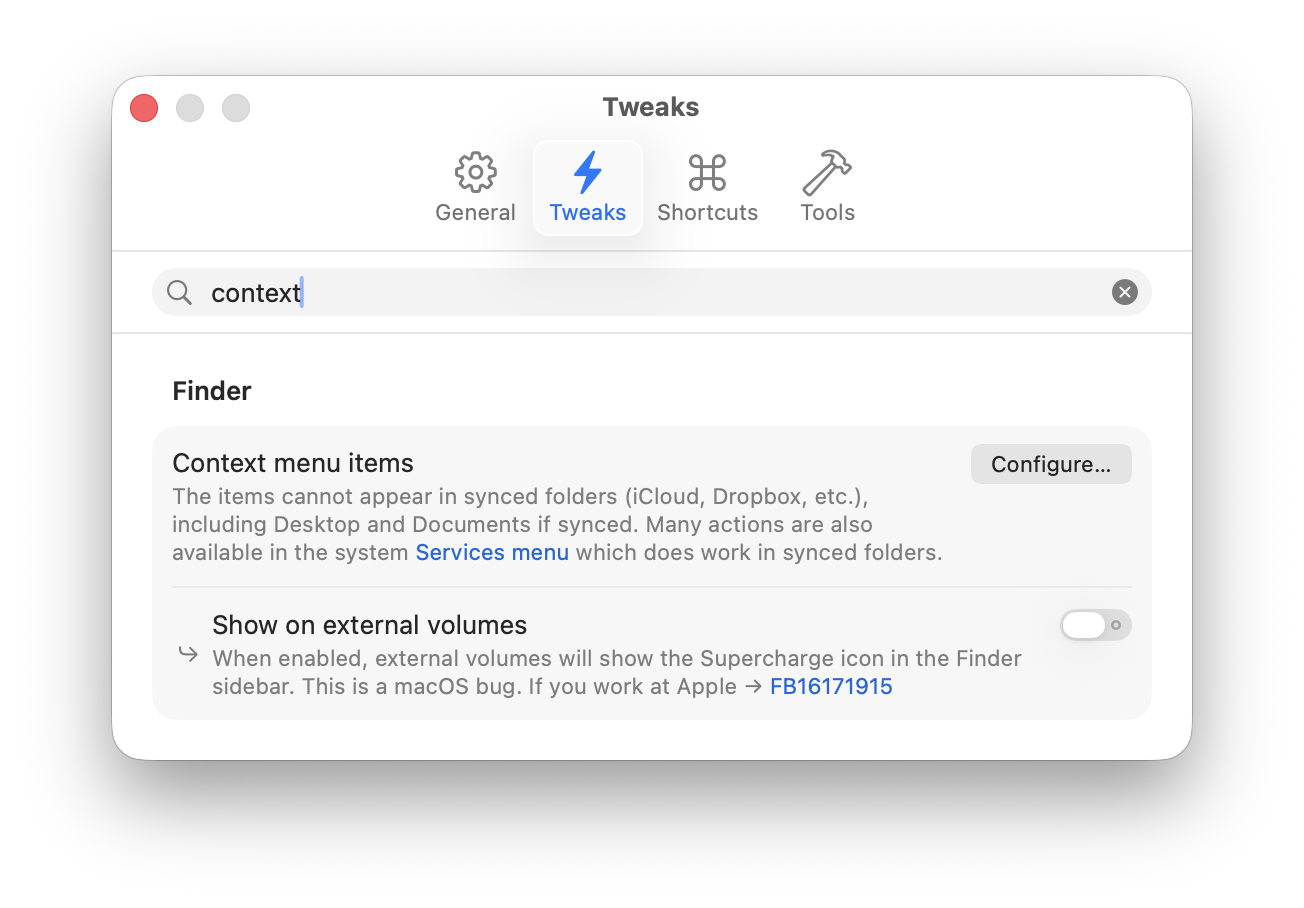The width and height of the screenshot is (1304, 908).
Task: Close the Tweaks window with the red button
Action: pyautogui.click(x=144, y=108)
